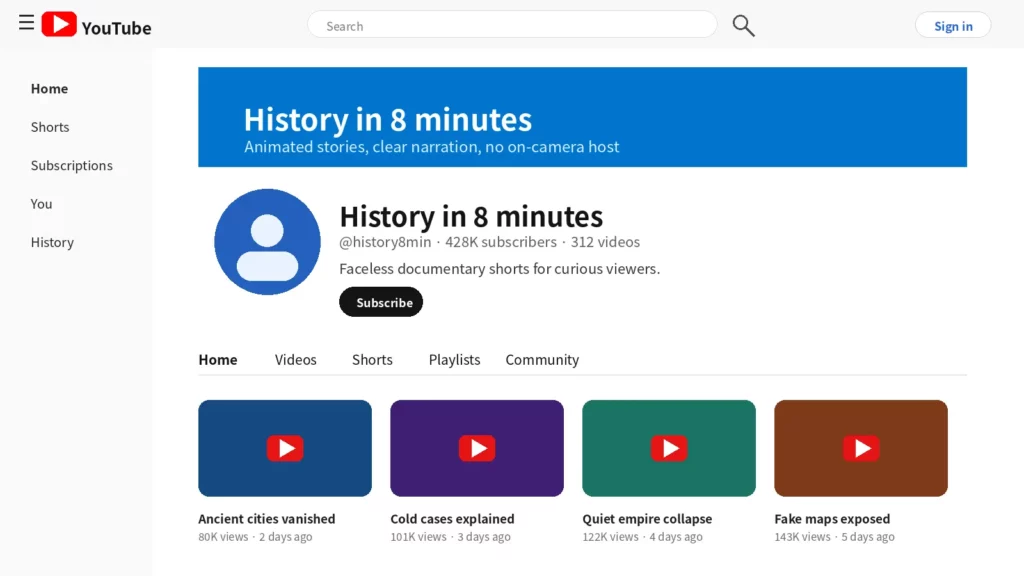Focus the Search input field

pos(512,25)
